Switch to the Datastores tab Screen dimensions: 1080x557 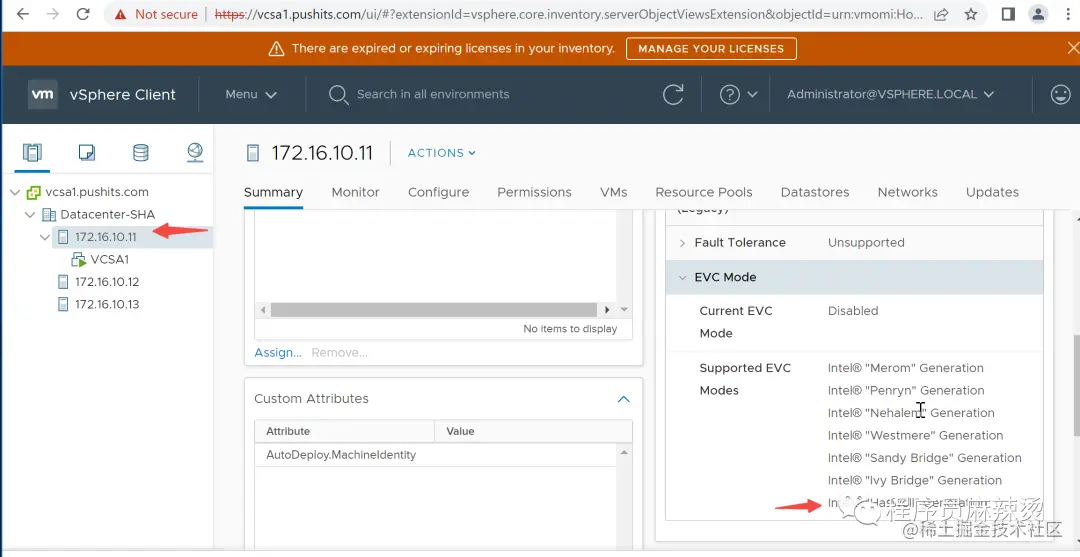click(815, 192)
